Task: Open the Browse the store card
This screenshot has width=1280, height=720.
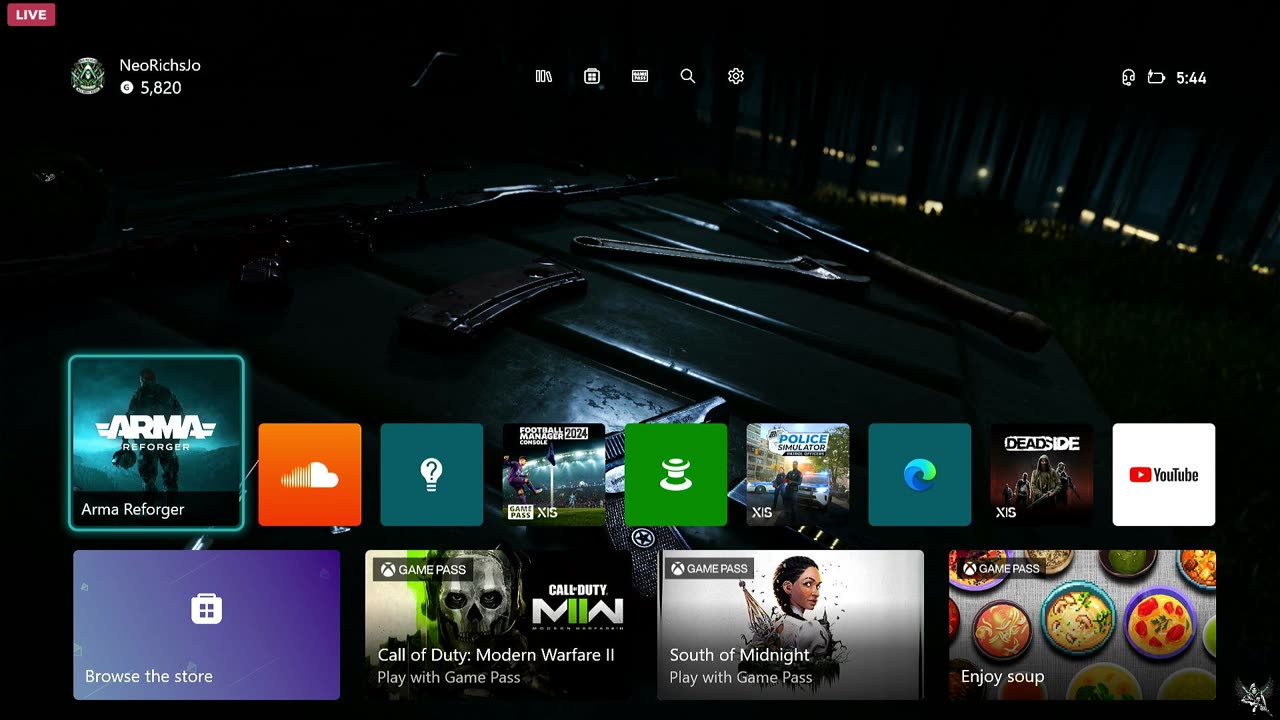Action: tap(207, 625)
